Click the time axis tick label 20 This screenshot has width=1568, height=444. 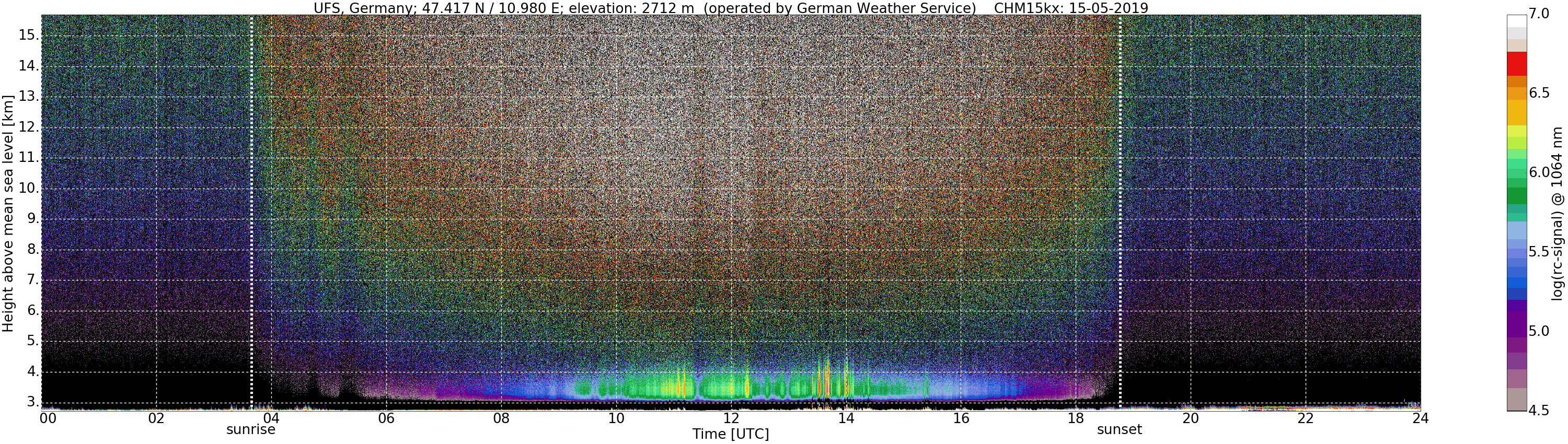[x=1191, y=418]
